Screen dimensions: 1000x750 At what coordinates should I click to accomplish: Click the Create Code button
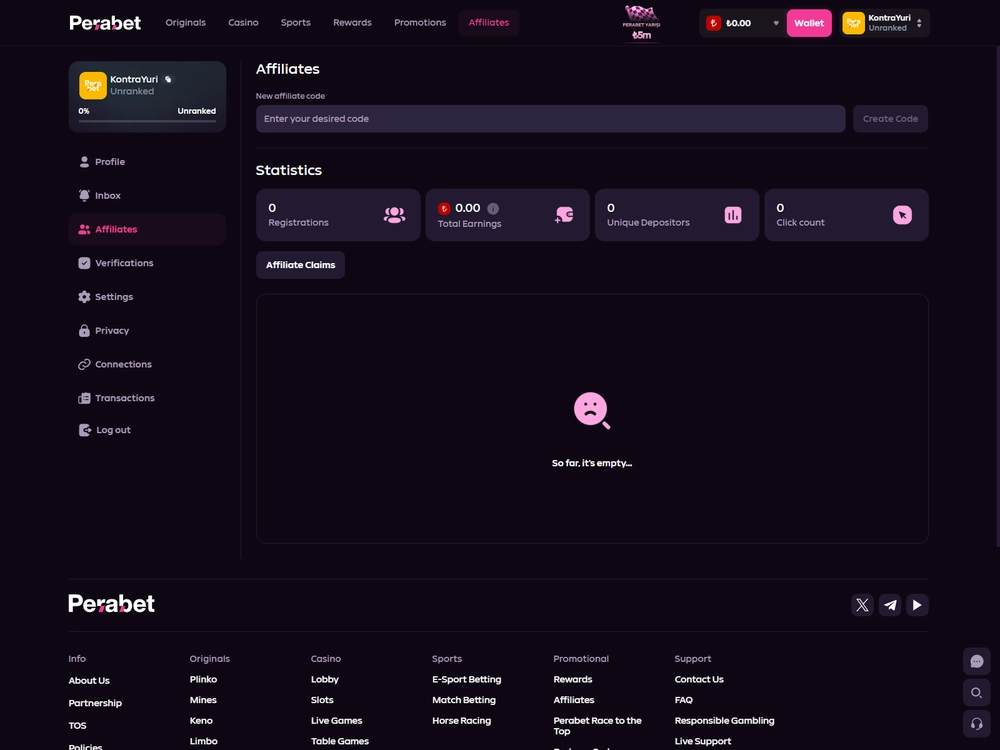(890, 119)
